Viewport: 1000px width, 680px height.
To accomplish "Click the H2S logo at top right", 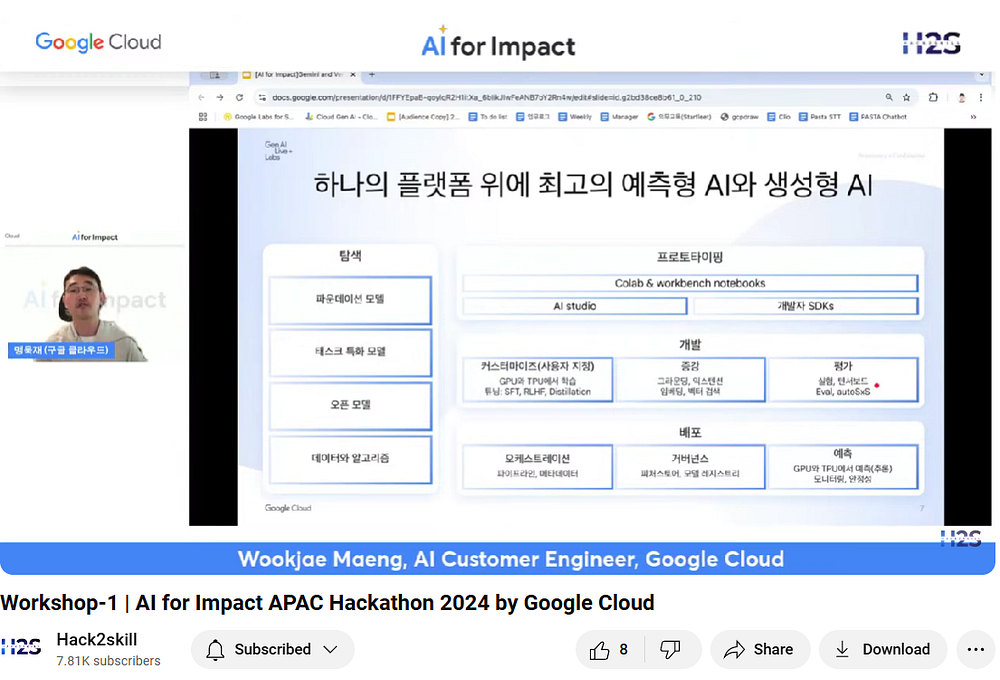I will [x=931, y=43].
